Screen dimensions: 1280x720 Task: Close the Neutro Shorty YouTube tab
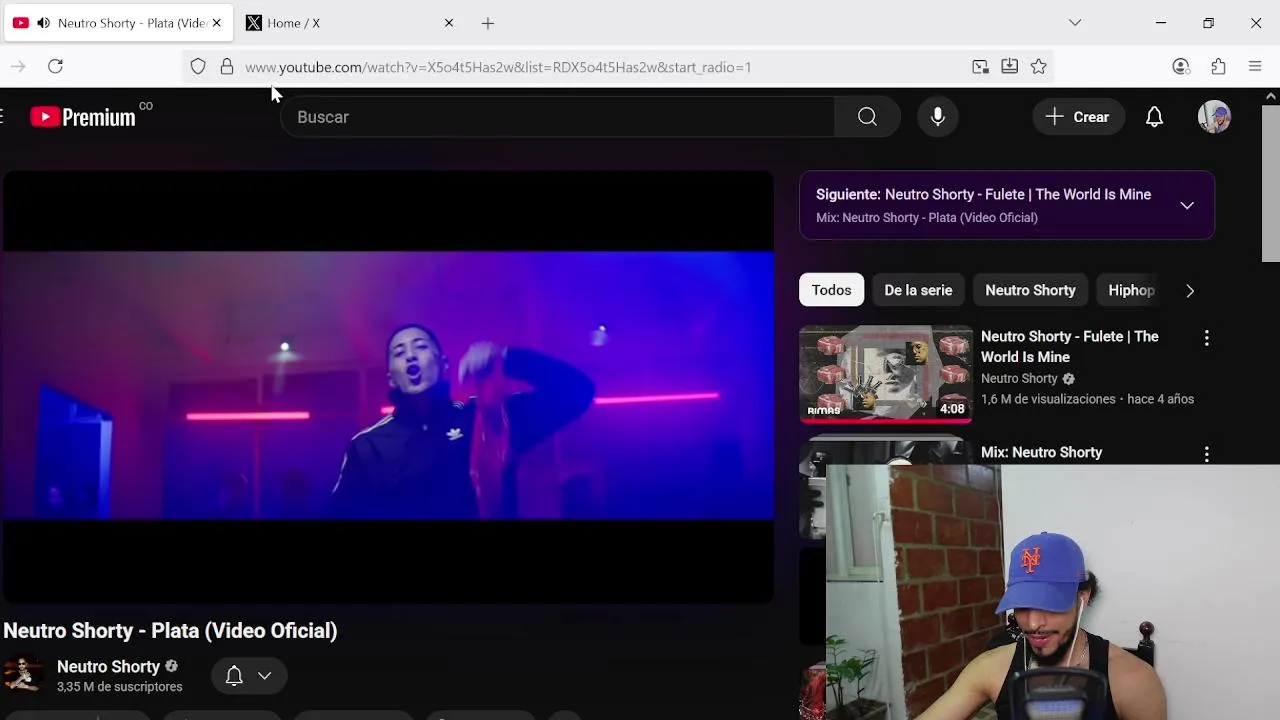click(216, 23)
